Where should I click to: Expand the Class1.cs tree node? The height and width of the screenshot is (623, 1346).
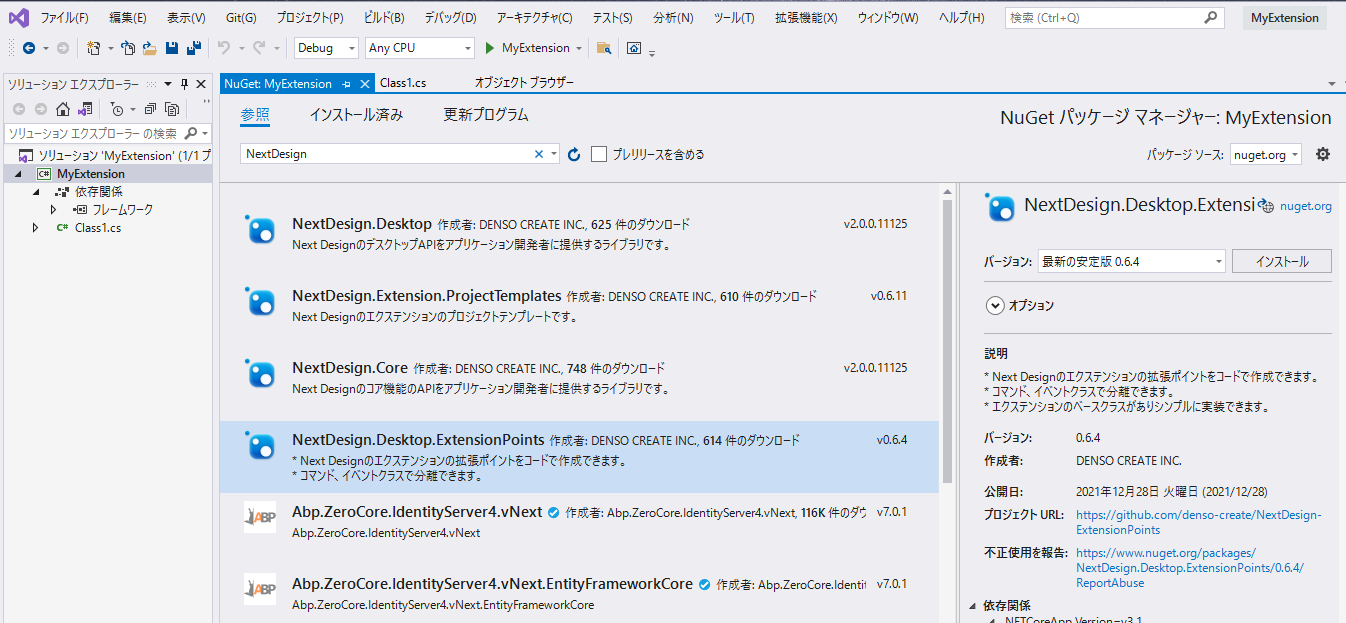(36, 228)
